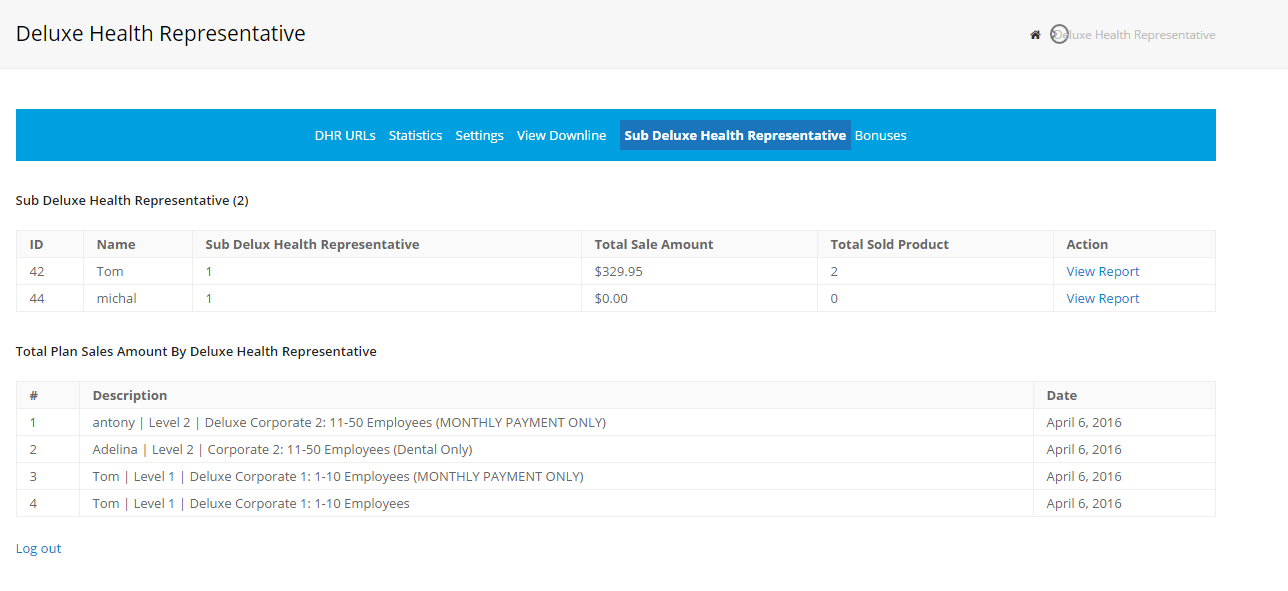Click Tom's name in the representatives table

(x=110, y=272)
